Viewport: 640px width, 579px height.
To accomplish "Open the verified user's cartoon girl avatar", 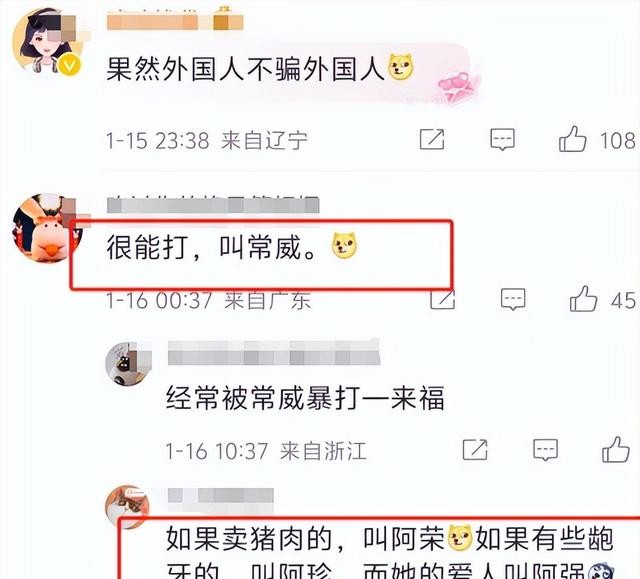I will click(46, 42).
